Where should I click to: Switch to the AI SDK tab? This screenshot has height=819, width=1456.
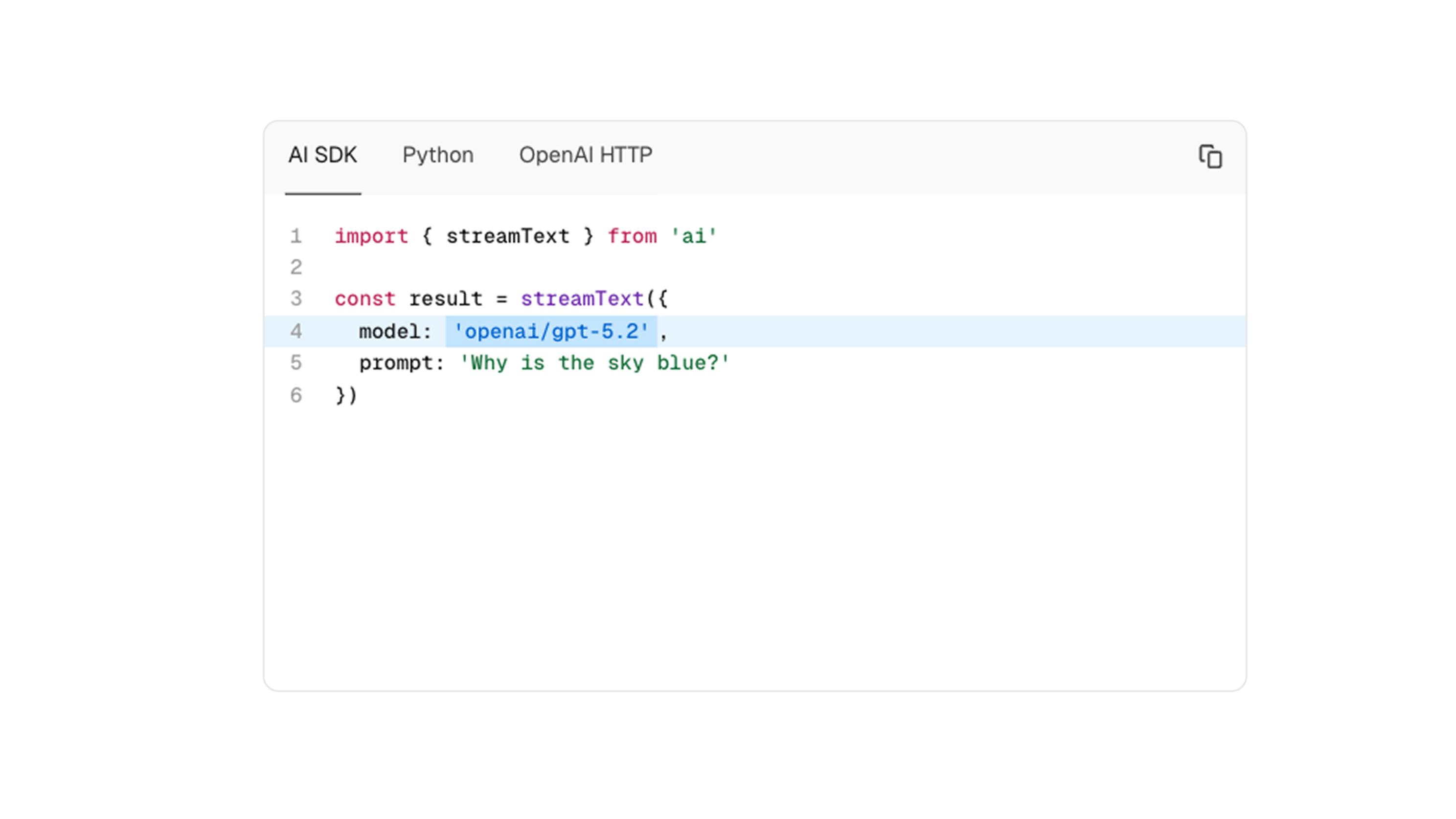pos(323,155)
